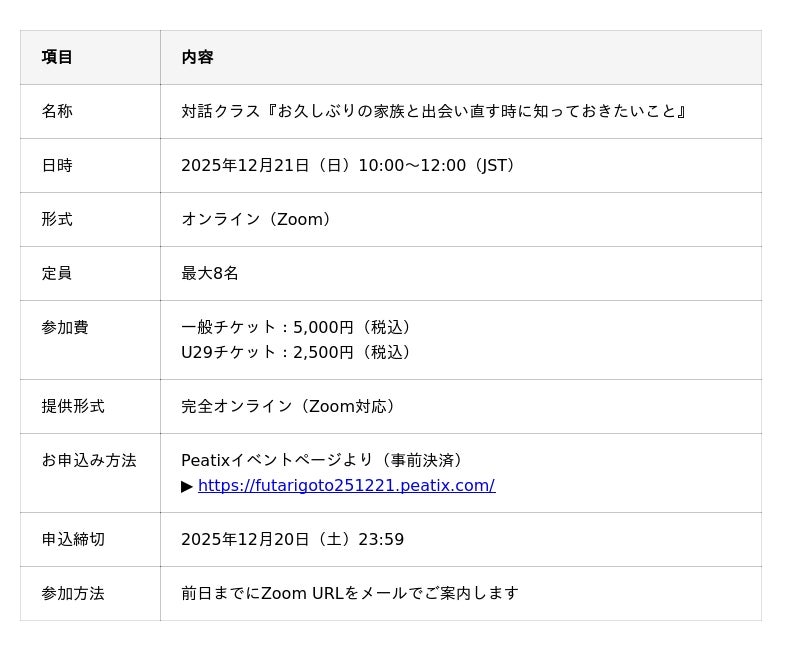800x651 pixels.
Task: Click the 形式 row label
Action: [57, 220]
